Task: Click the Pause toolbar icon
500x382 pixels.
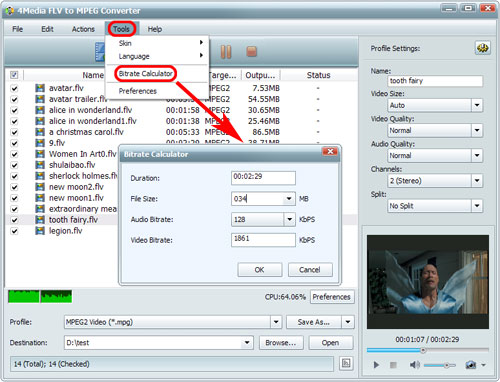Action: tap(226, 52)
